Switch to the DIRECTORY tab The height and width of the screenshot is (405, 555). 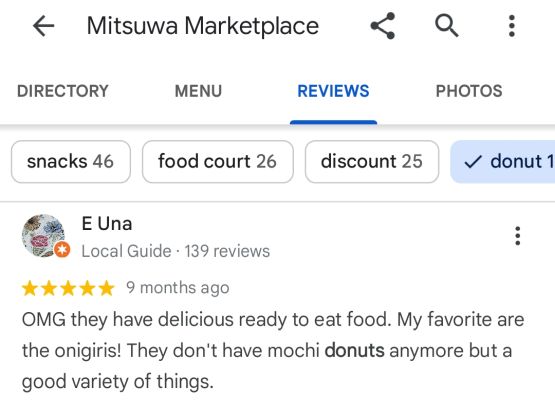[x=63, y=91]
